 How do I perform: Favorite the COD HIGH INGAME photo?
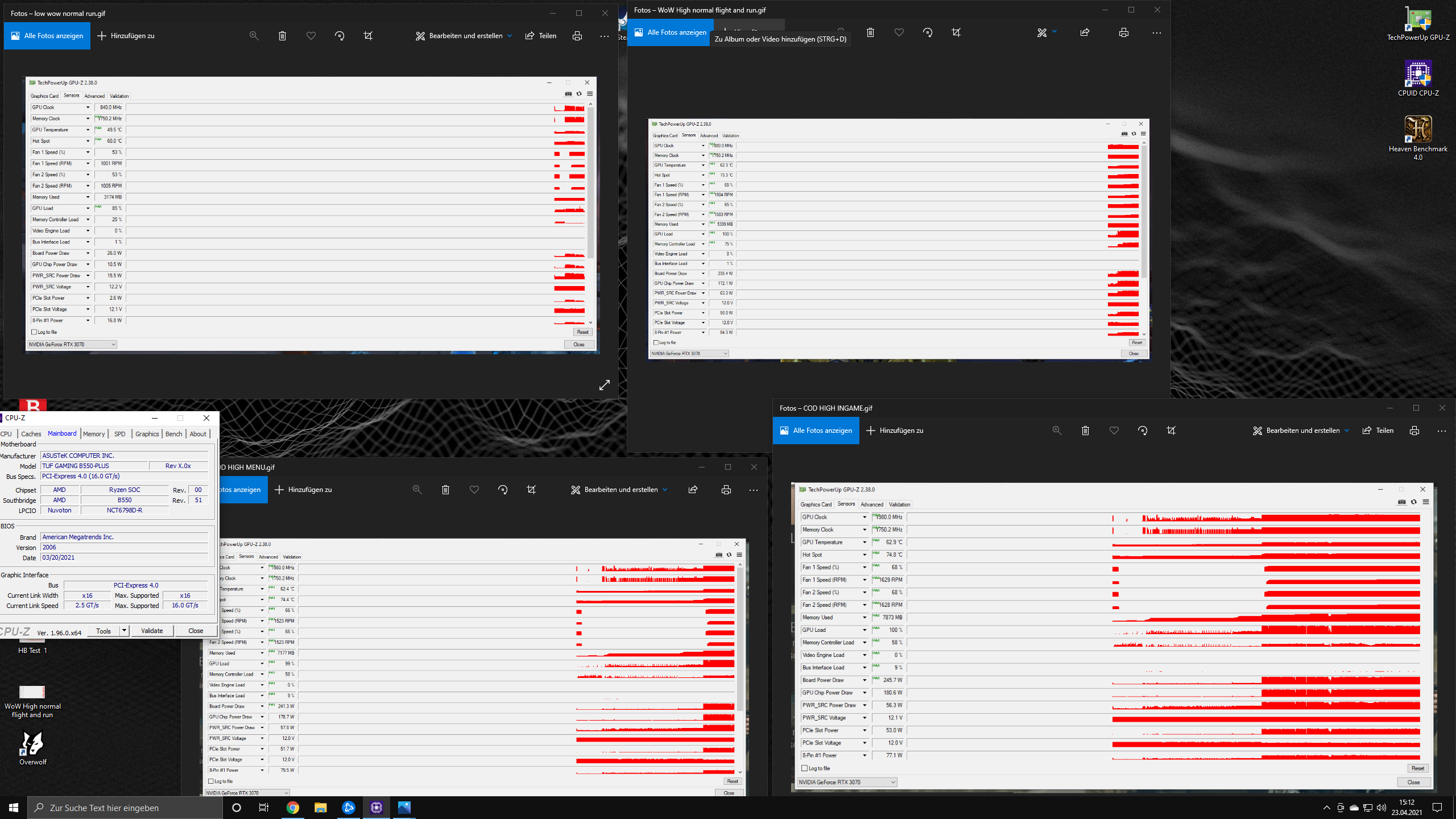[x=1114, y=431]
